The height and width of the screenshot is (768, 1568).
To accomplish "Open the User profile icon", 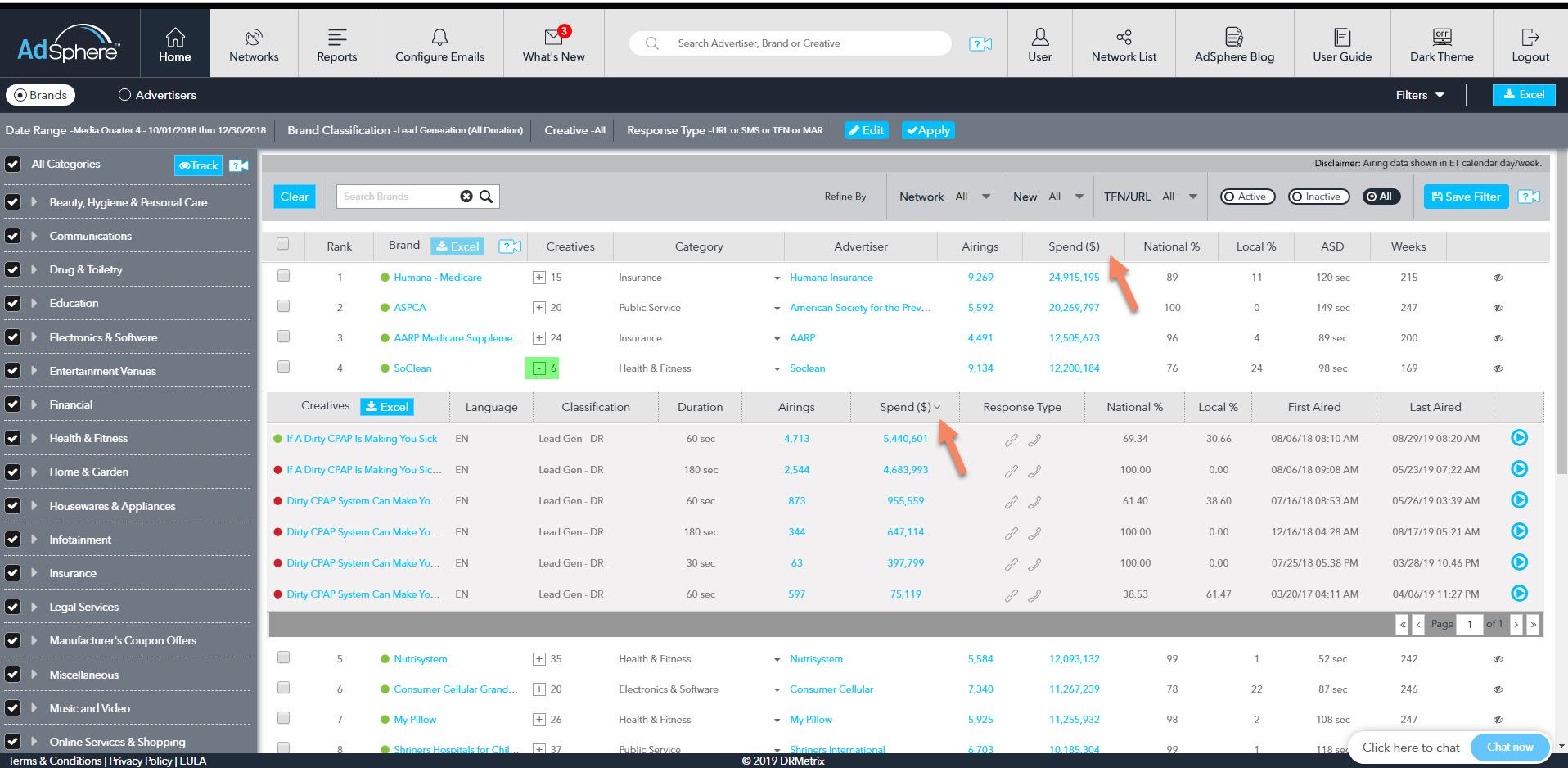I will (1040, 37).
